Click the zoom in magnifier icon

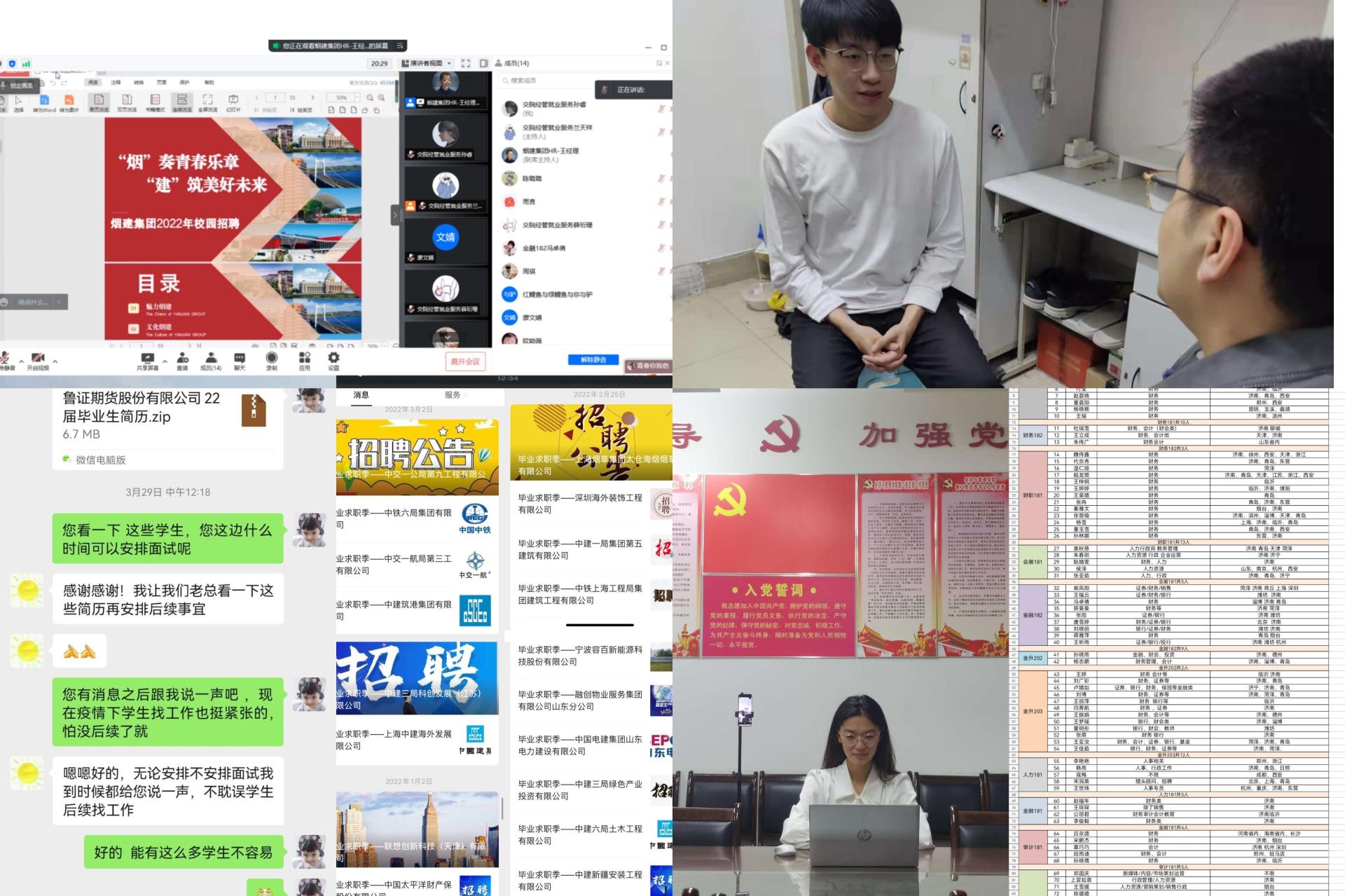381,97
